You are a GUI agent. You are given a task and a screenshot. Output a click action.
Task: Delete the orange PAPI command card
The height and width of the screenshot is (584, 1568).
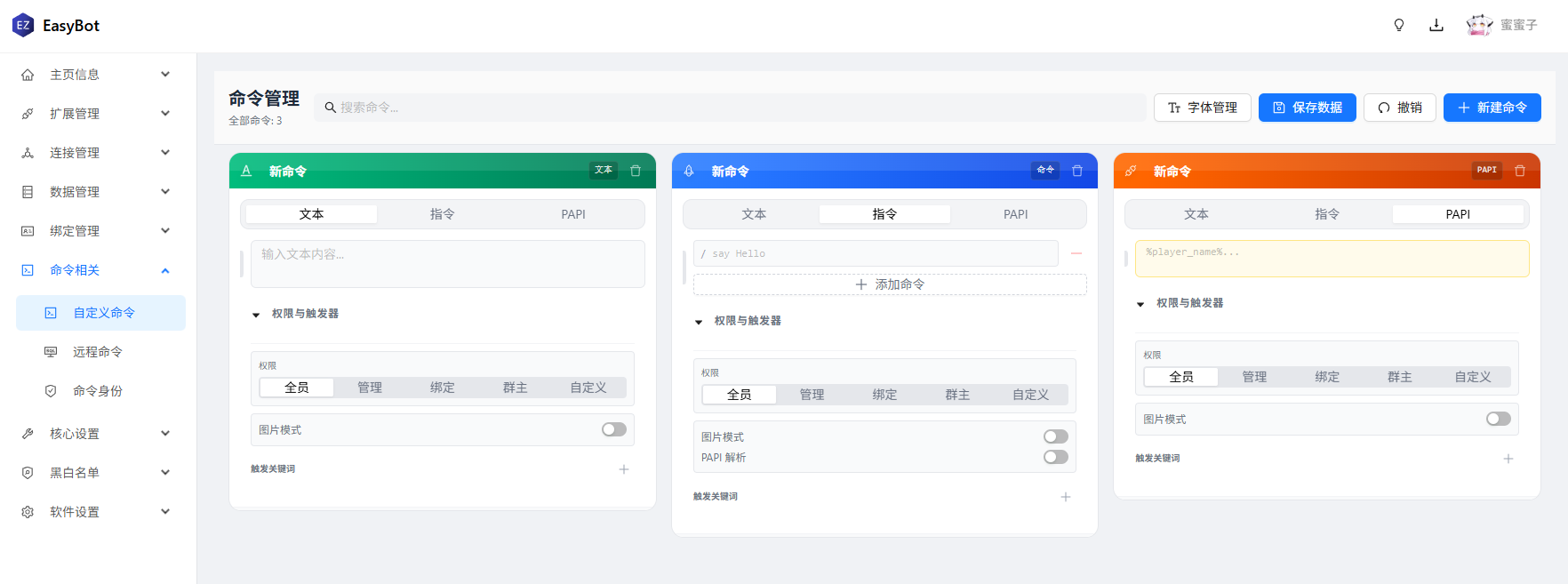1520,171
